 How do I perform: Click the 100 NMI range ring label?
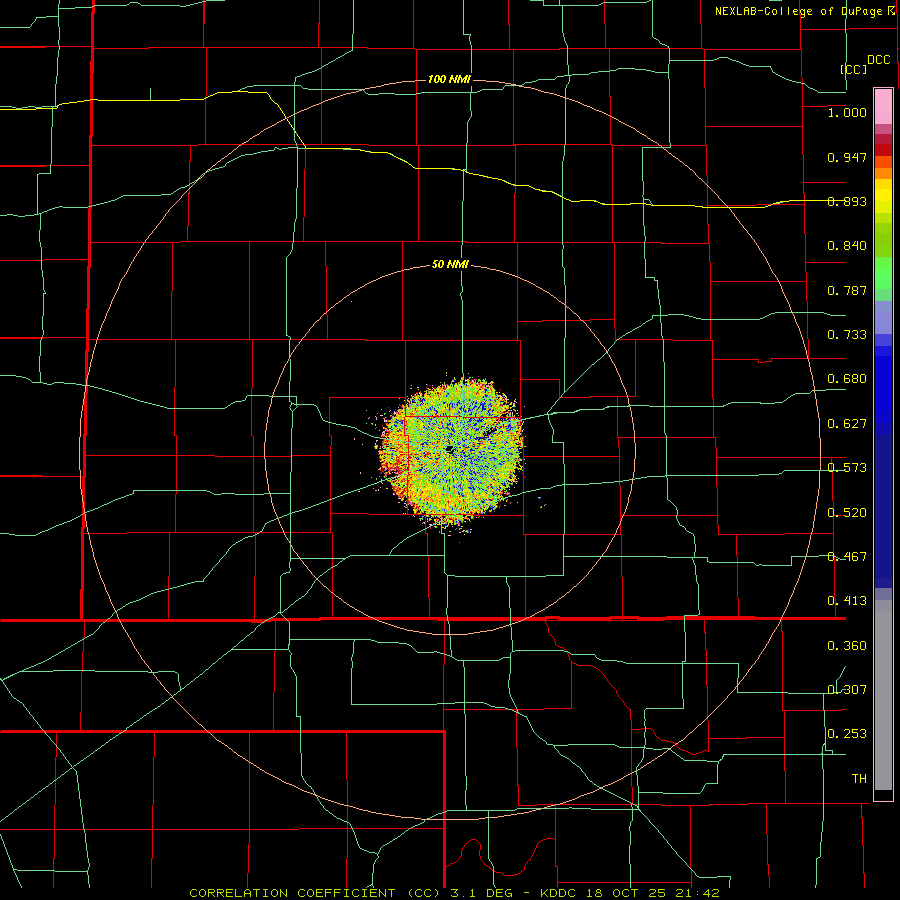(x=449, y=79)
